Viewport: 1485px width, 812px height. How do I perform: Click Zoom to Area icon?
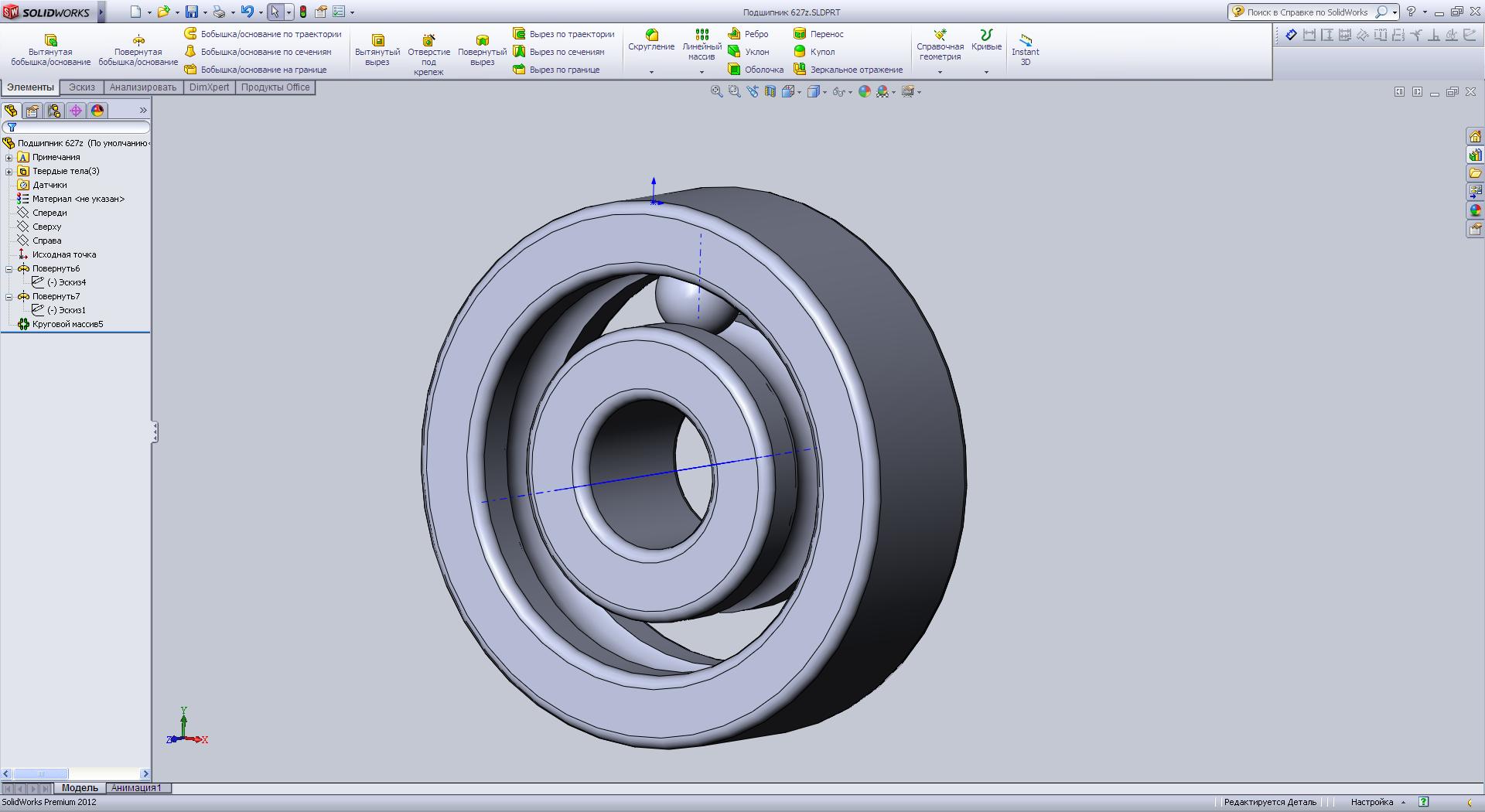[x=734, y=91]
